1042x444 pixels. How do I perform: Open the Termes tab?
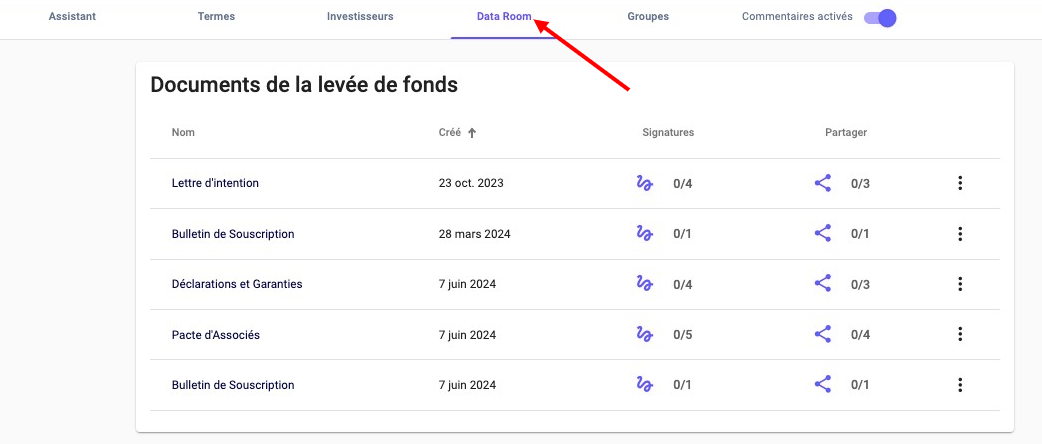click(216, 17)
